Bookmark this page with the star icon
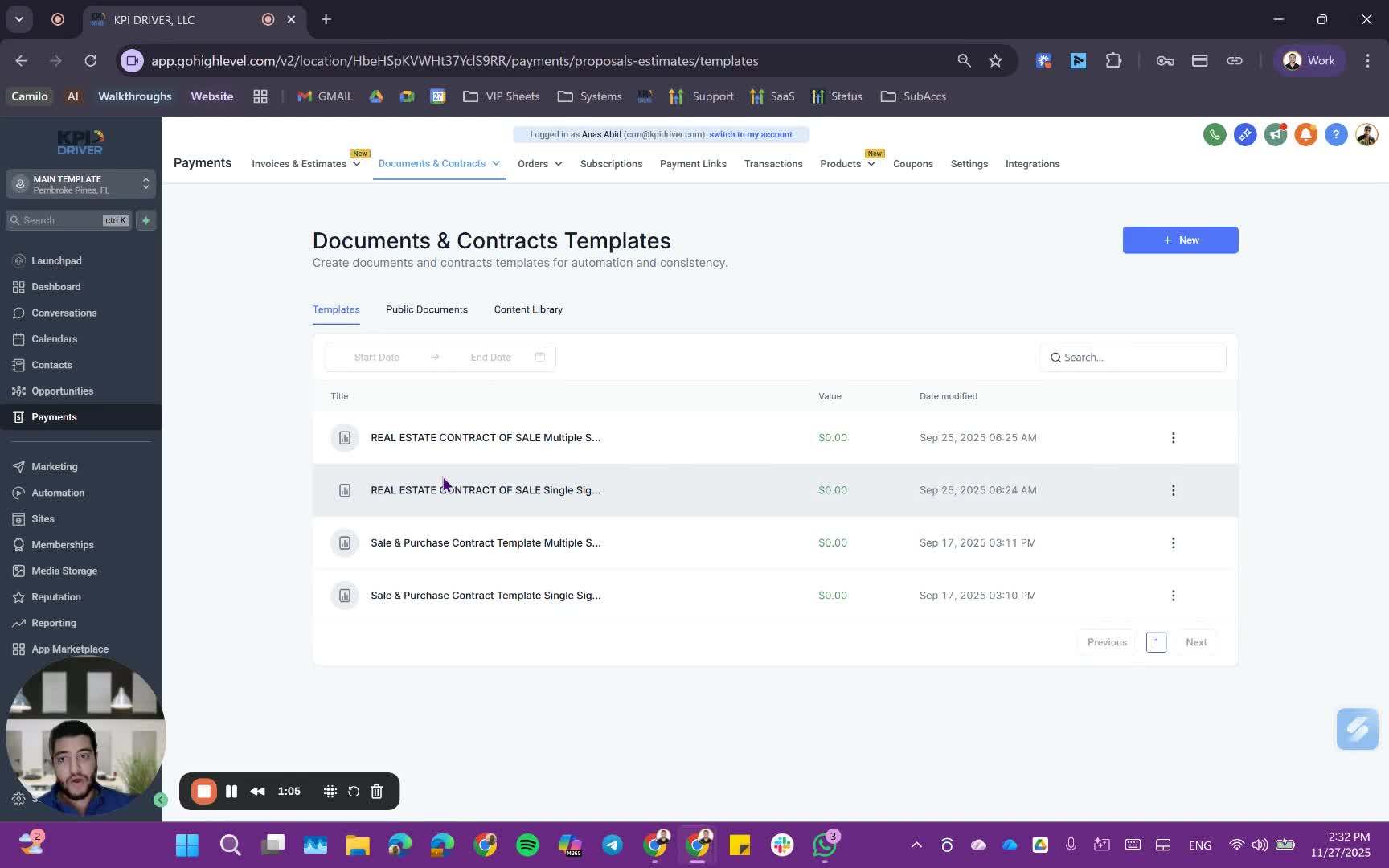The height and width of the screenshot is (868, 1389). [x=996, y=61]
